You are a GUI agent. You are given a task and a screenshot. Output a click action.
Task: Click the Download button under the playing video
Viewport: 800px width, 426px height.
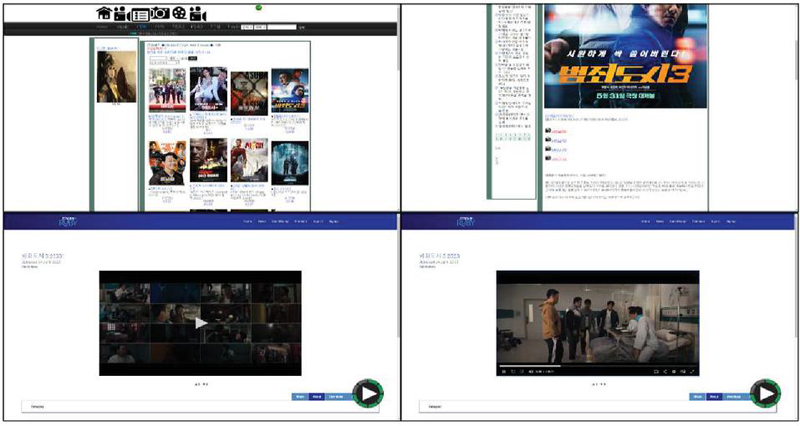(733, 396)
